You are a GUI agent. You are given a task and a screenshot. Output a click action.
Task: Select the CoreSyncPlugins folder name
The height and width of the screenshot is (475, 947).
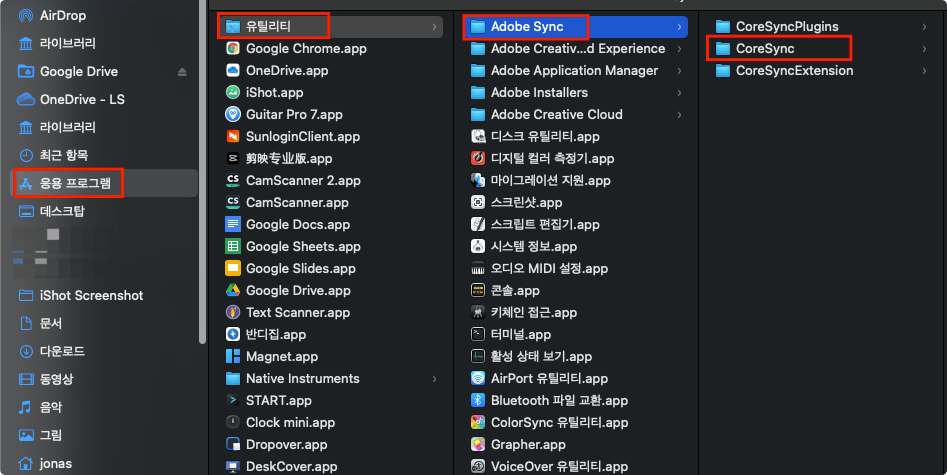click(787, 27)
